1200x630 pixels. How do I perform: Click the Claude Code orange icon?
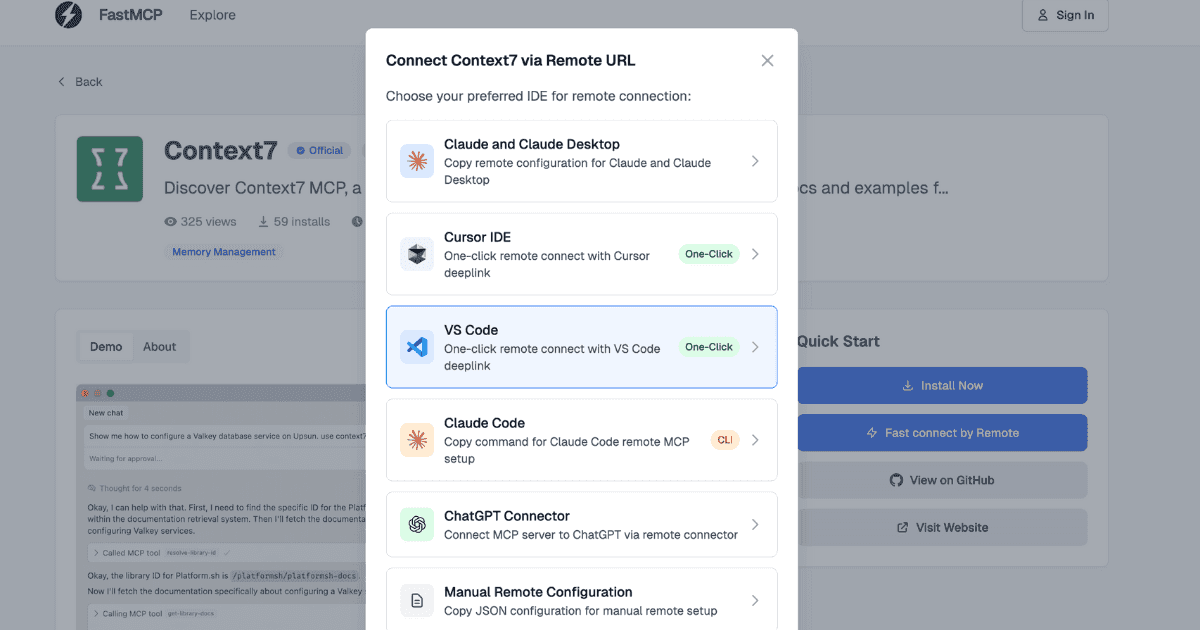(417, 440)
